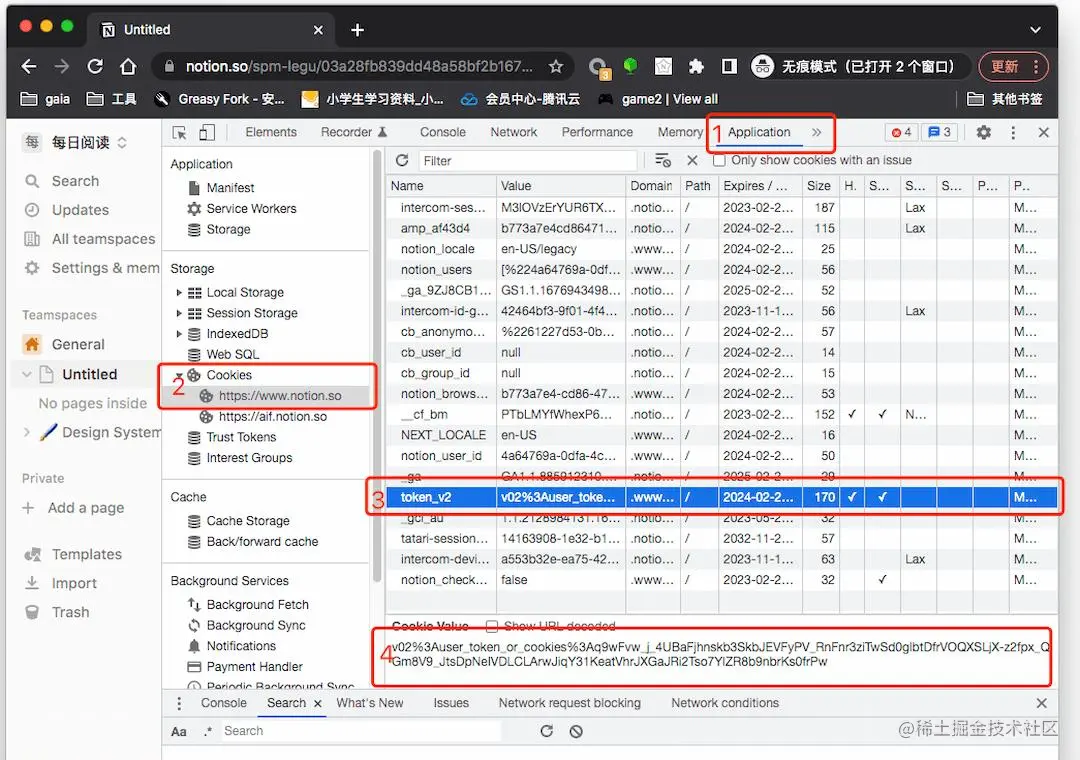This screenshot has height=760, width=1080.
Task: Click the Application sidebar scrollbar
Action: click(x=377, y=365)
